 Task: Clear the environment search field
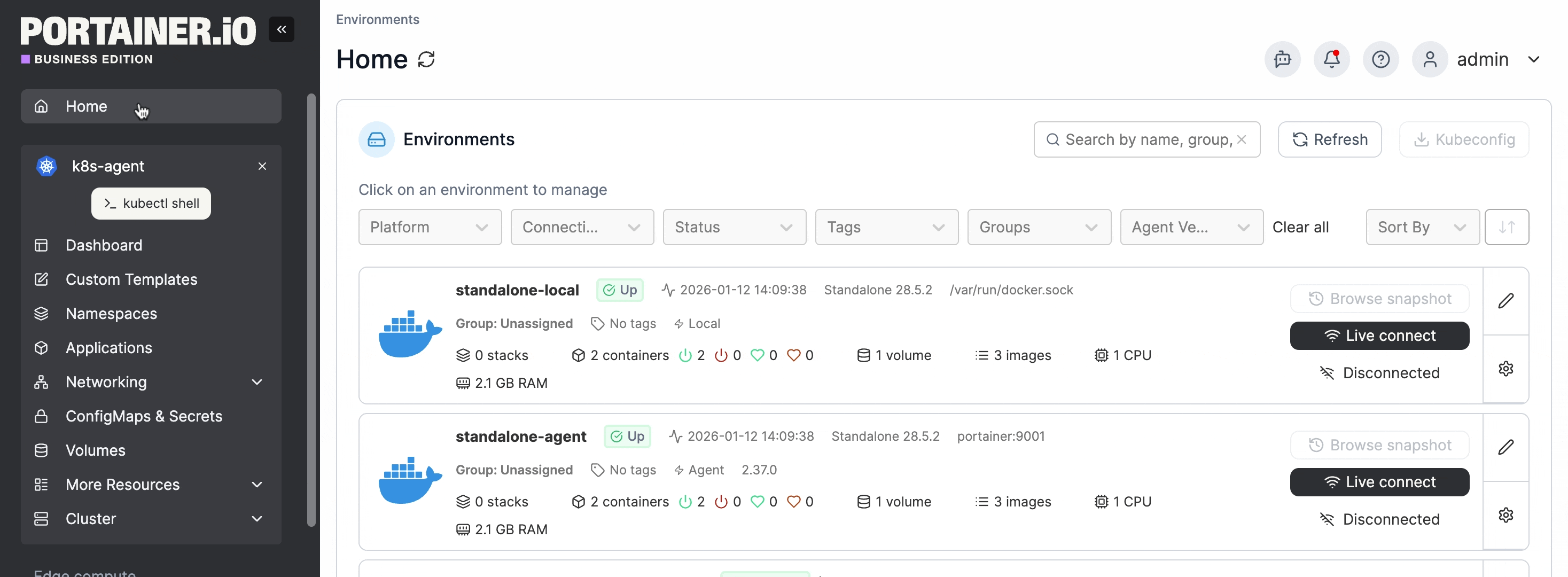[x=1241, y=139]
